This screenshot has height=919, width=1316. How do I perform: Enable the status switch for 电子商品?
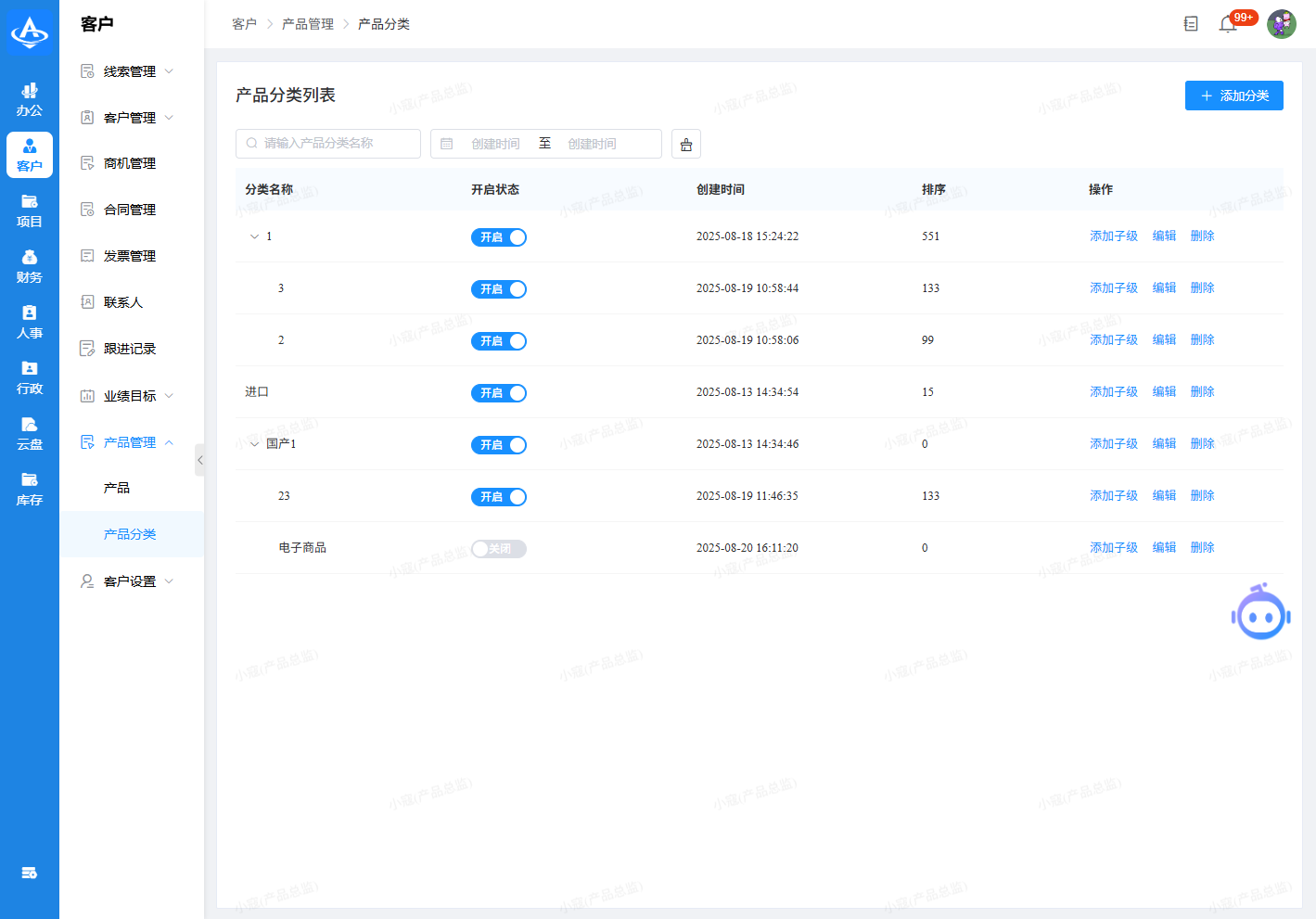coord(499,549)
